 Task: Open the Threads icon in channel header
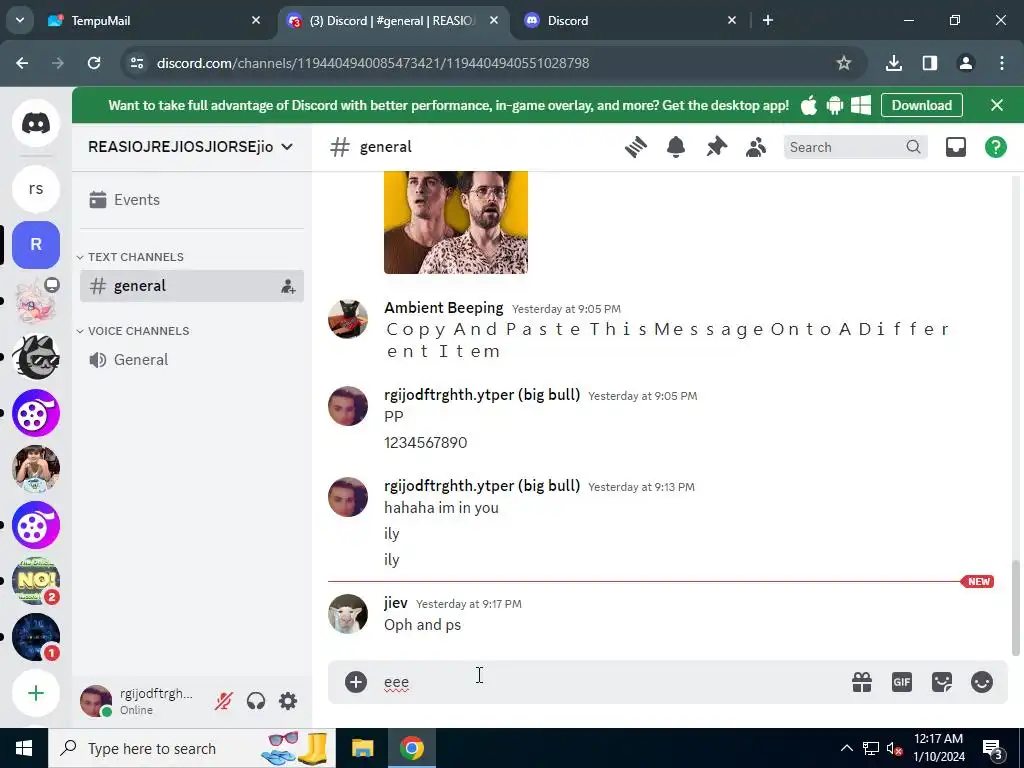point(635,147)
